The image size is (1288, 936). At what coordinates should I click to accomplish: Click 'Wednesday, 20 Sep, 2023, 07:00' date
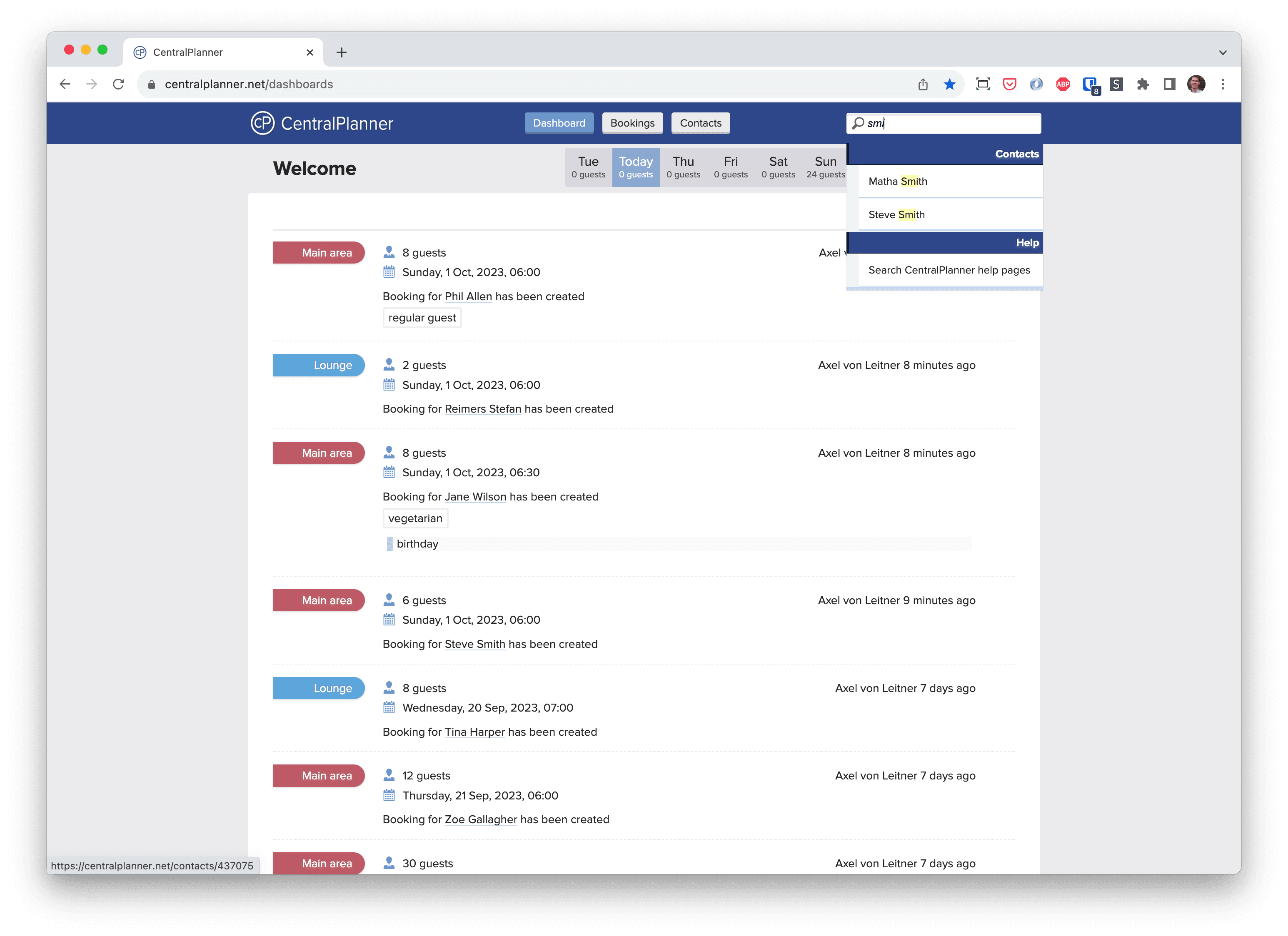tap(488, 707)
